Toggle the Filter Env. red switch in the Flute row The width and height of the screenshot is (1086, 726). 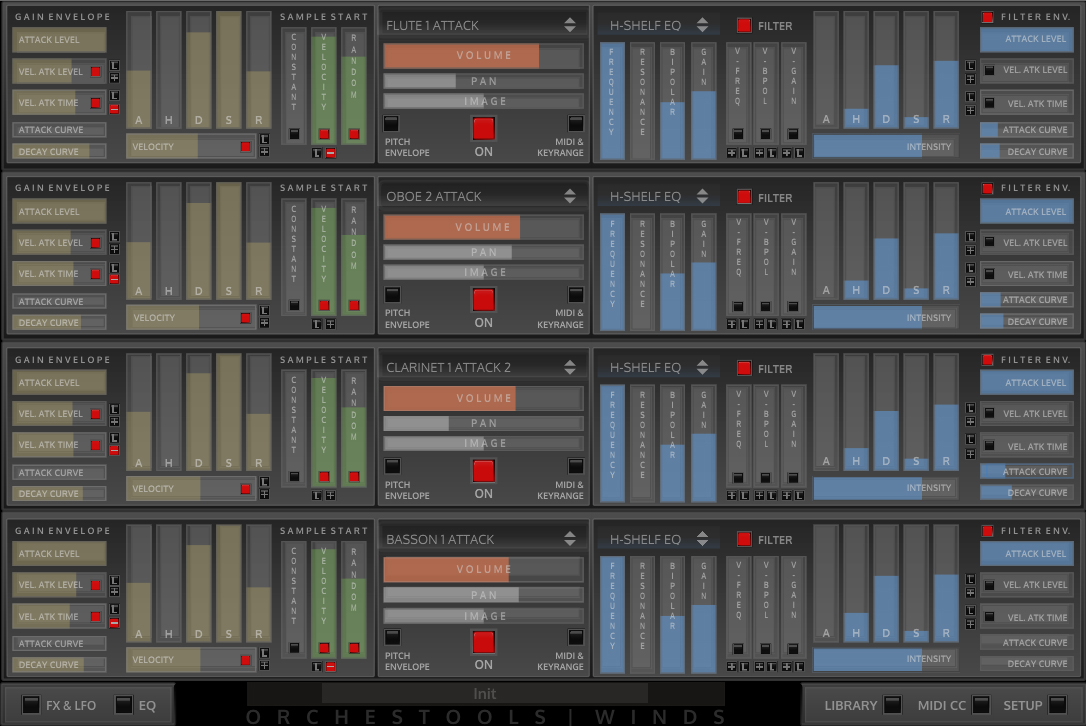pos(988,17)
